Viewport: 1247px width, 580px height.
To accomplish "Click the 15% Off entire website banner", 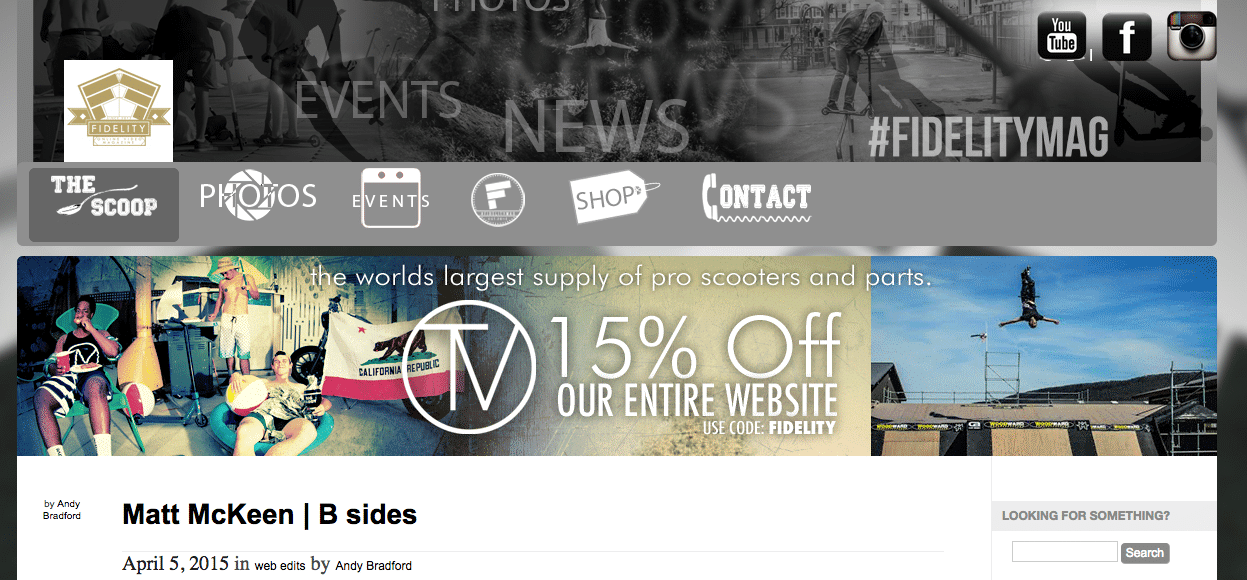I will 617,356.
